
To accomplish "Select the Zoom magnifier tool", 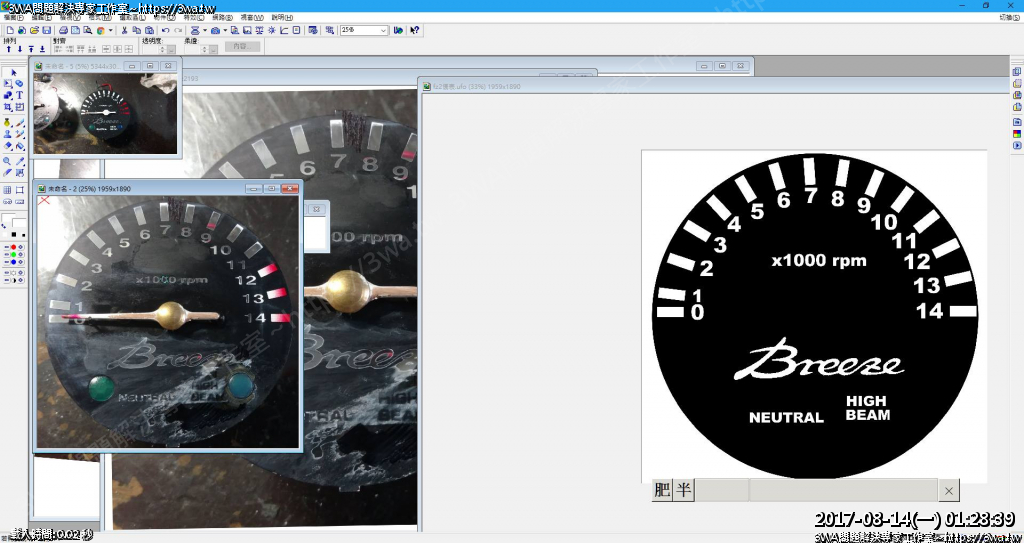I will pyautogui.click(x=8, y=160).
